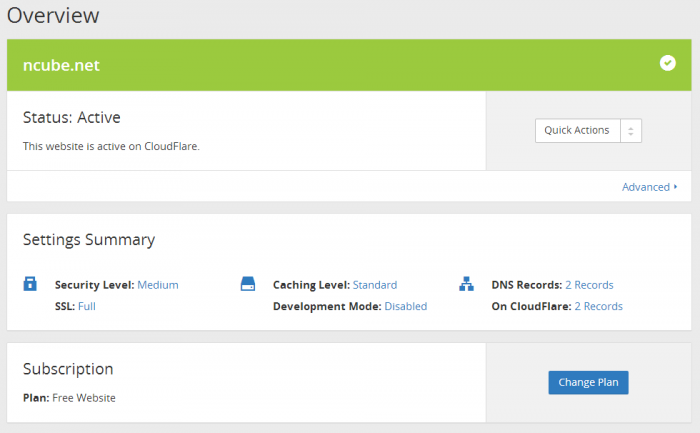Click the Quick Actions up-down arrow

[x=630, y=131]
